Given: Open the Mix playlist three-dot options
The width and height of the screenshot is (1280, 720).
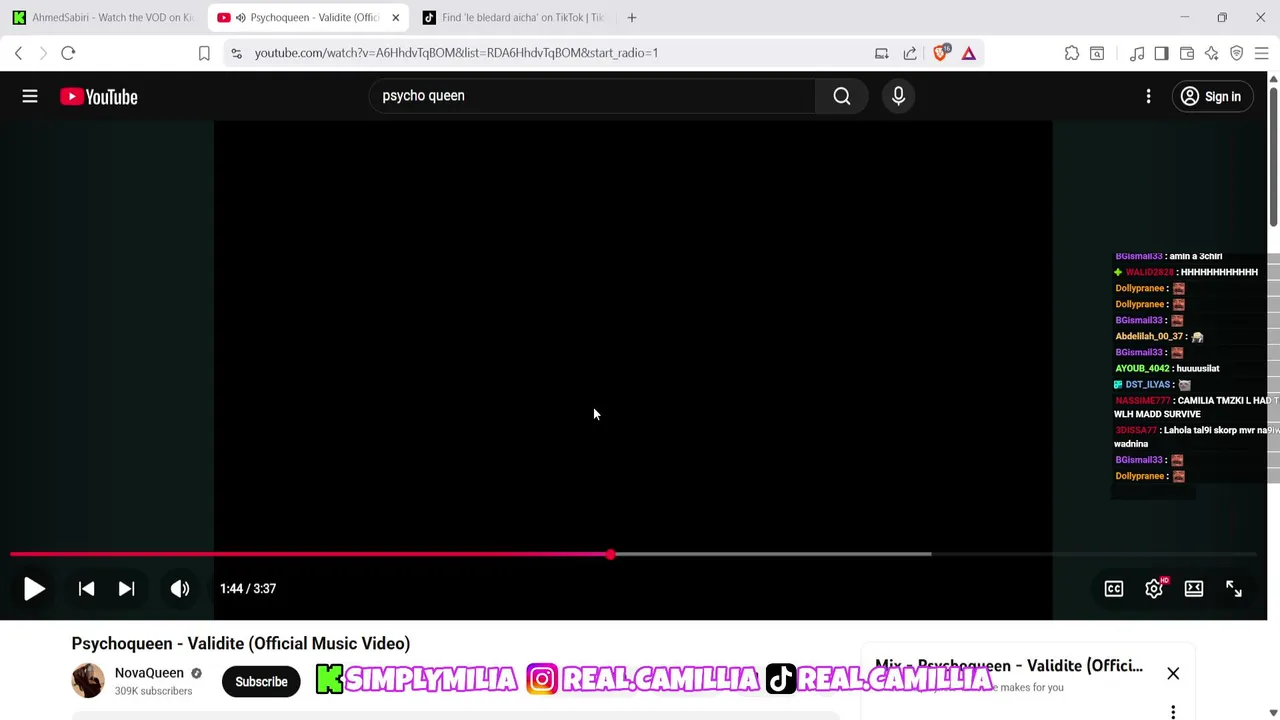Looking at the screenshot, I should (x=1173, y=712).
